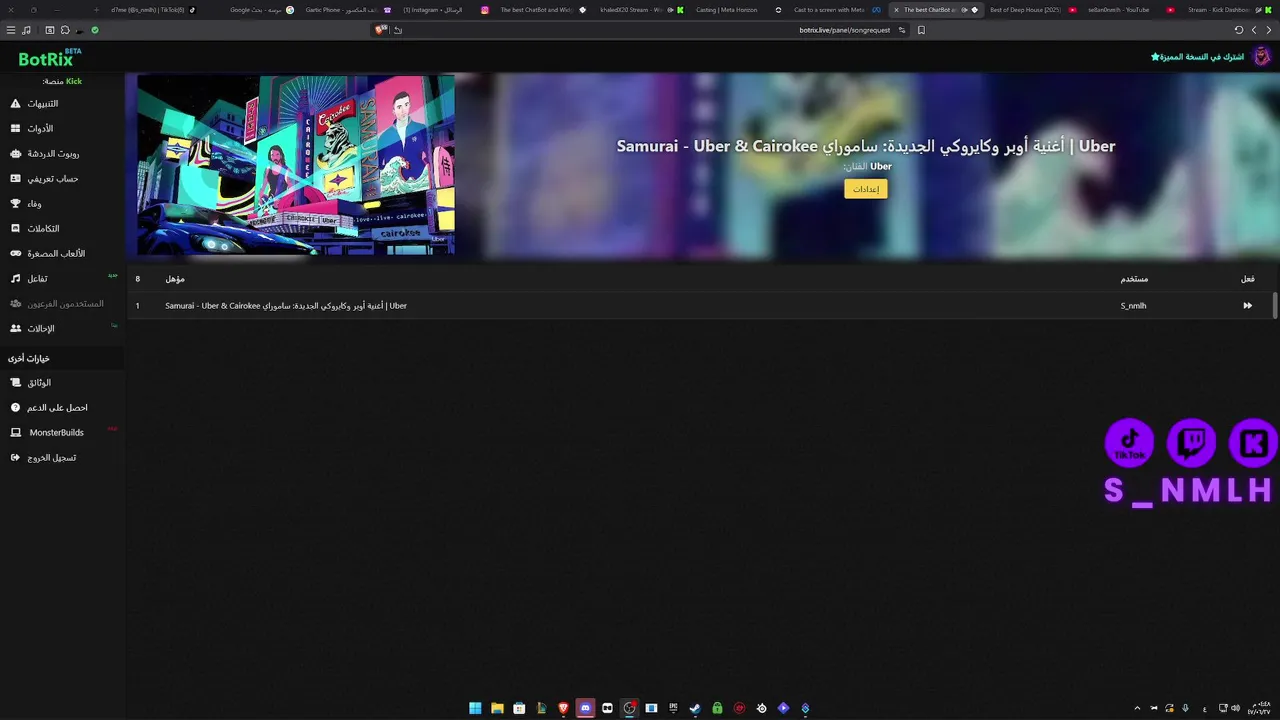Click the Samurai - Uber & Cairokee queue row title
The image size is (1280, 720).
pyautogui.click(x=286, y=306)
